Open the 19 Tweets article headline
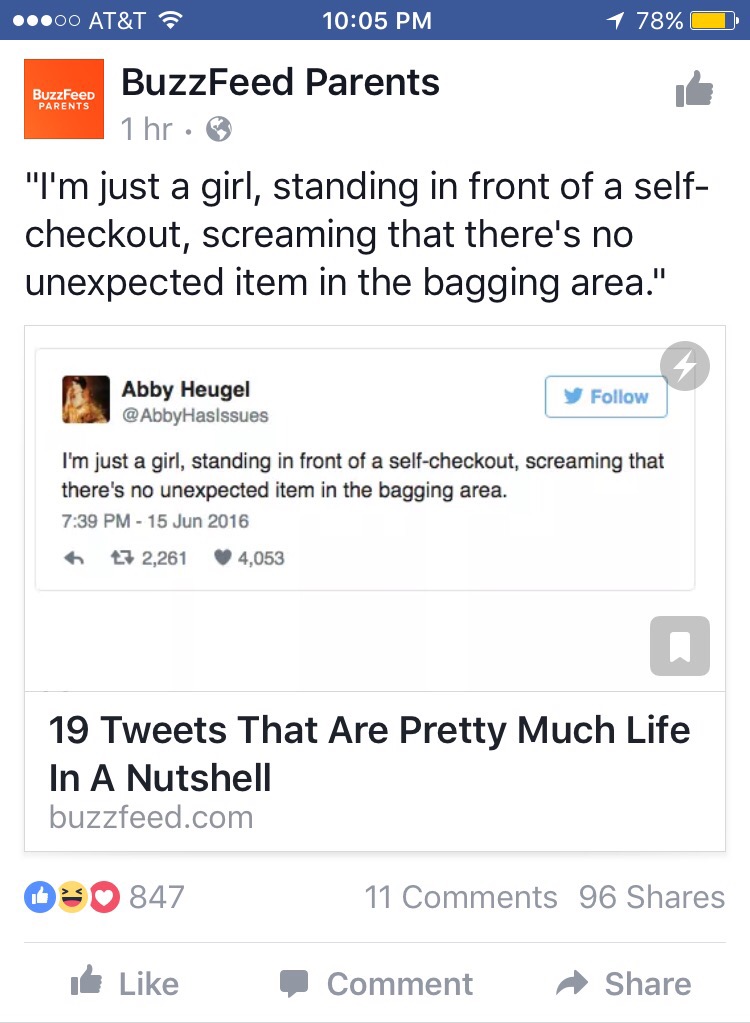This screenshot has width=750, height=1023. pos(369,753)
